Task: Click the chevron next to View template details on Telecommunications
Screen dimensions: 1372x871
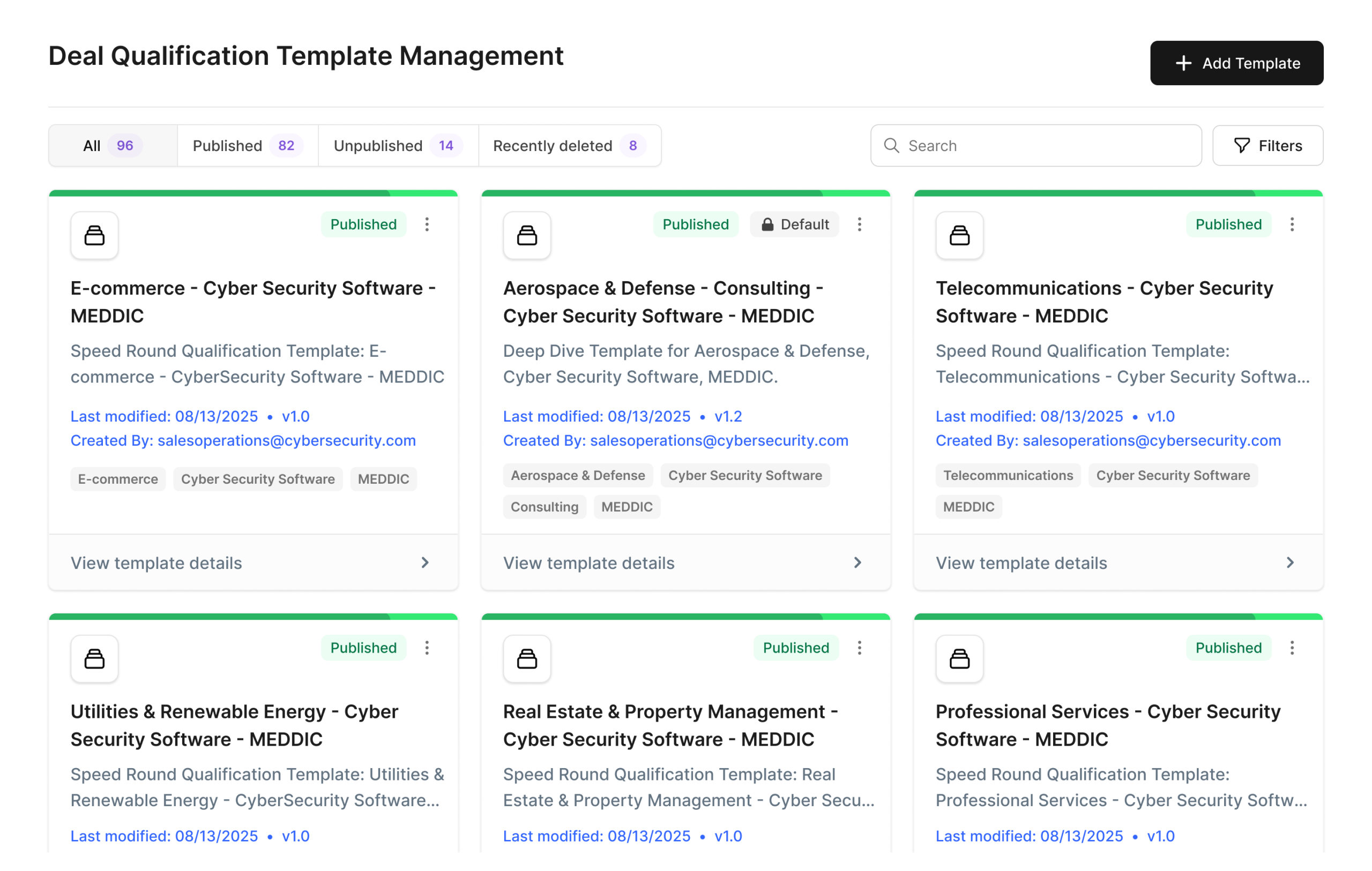Action: [x=1290, y=563]
